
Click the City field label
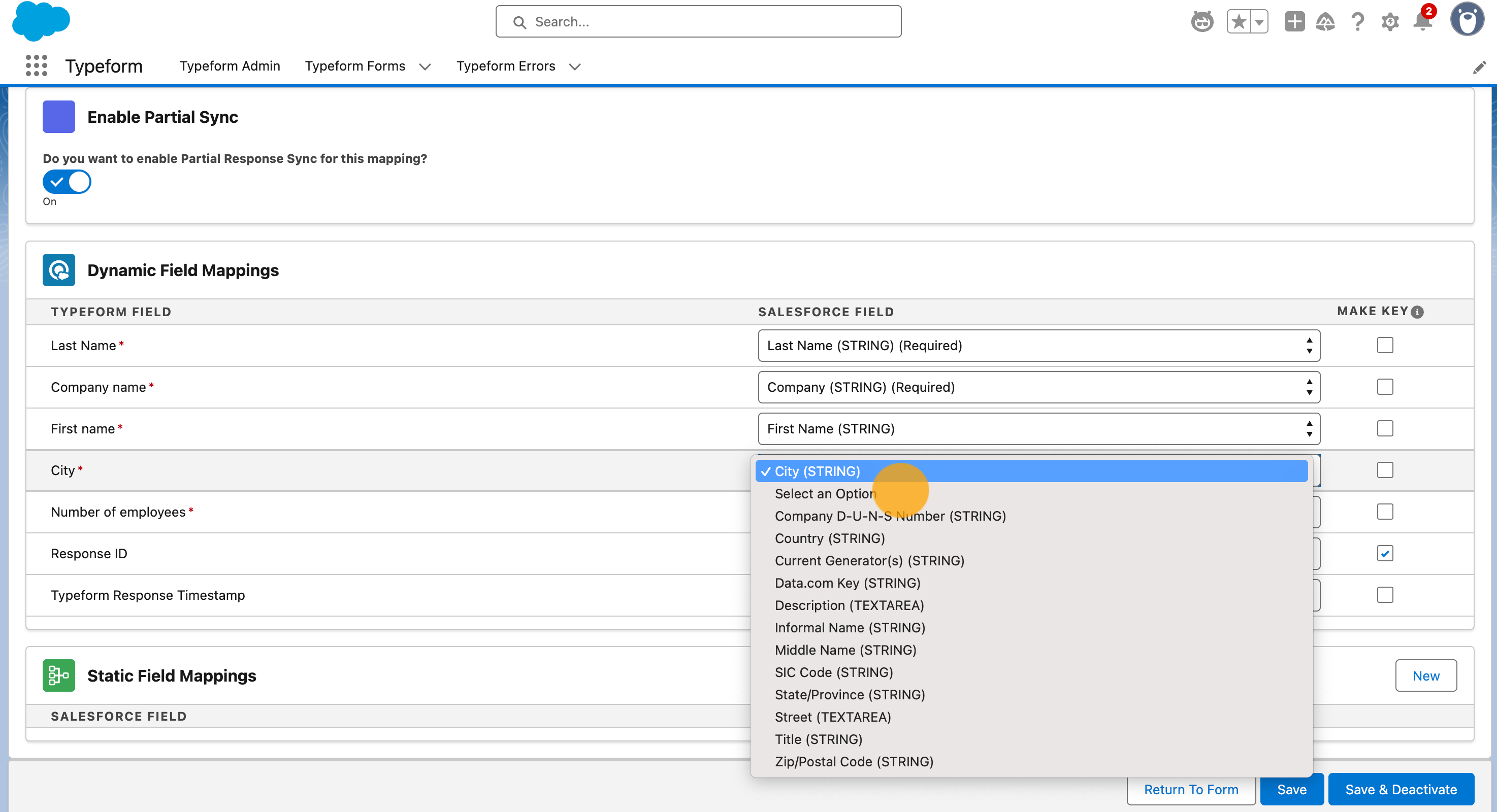pos(63,470)
